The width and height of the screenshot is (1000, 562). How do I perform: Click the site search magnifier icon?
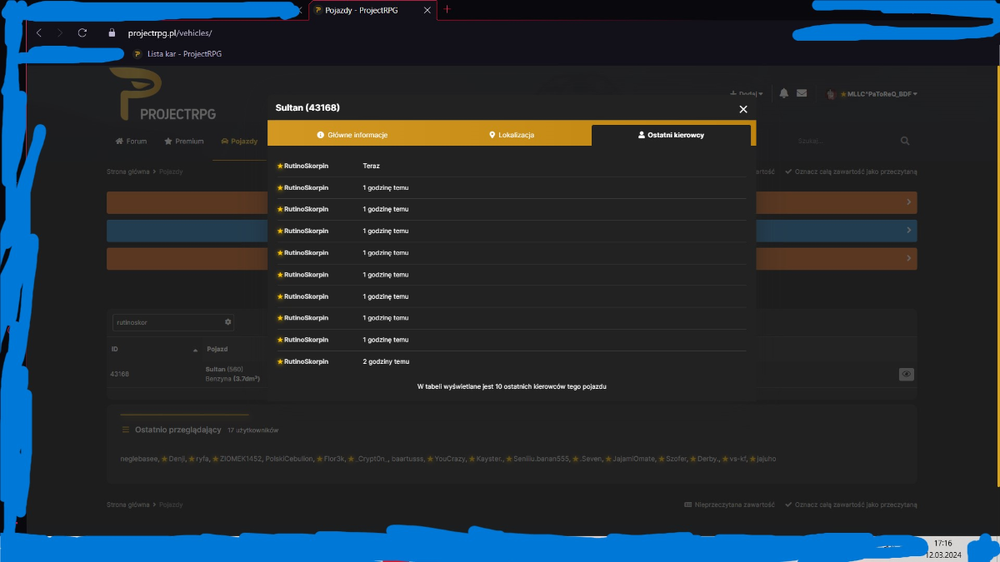point(905,141)
